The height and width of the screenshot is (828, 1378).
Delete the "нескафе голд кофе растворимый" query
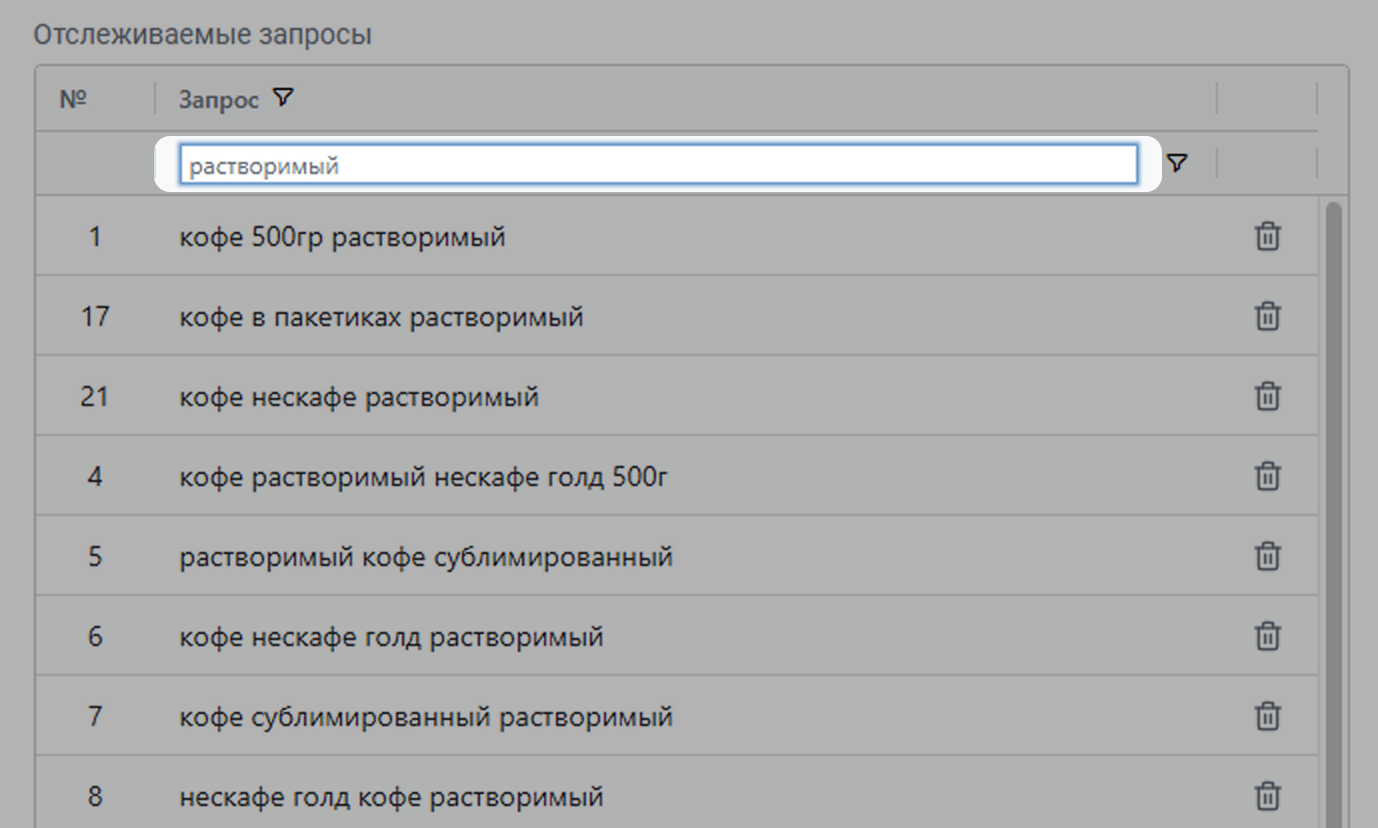coord(1267,796)
